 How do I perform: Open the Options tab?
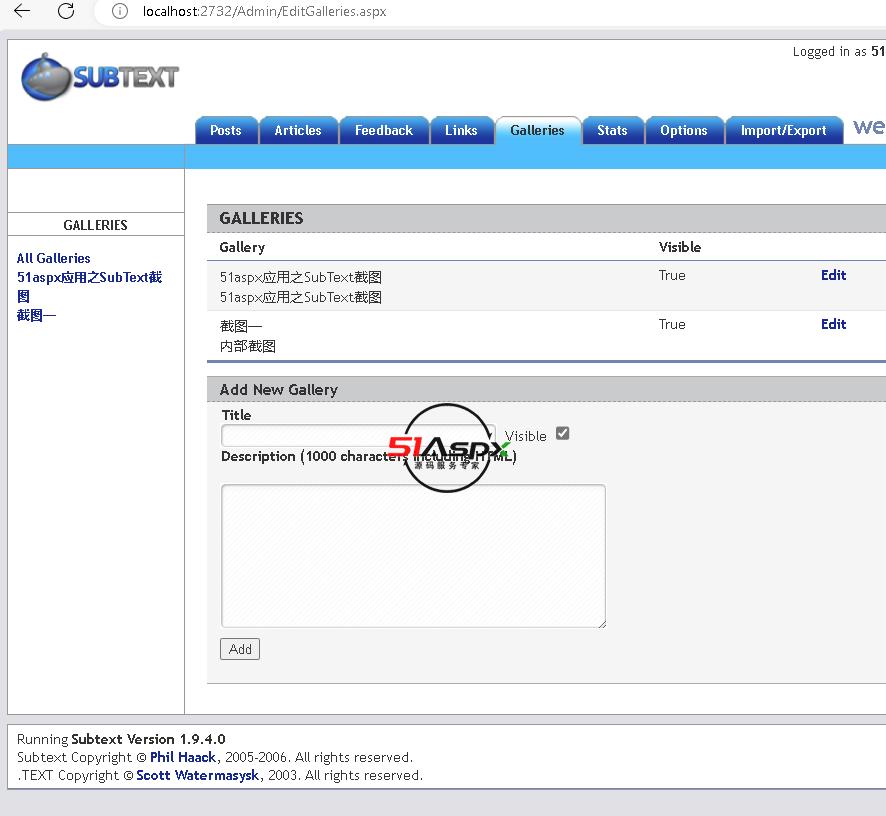click(x=683, y=130)
